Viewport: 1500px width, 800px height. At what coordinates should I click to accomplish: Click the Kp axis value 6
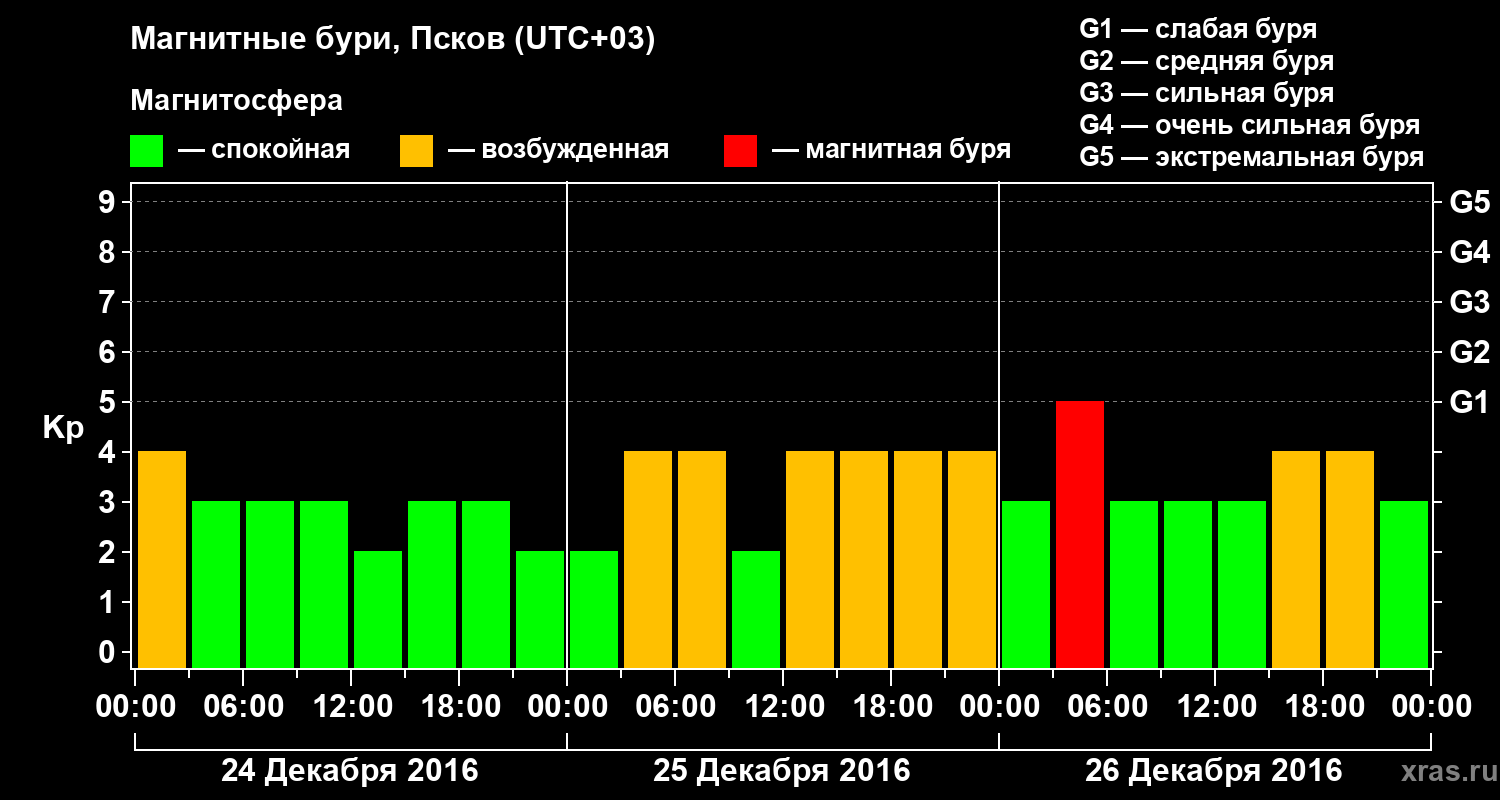point(109,352)
